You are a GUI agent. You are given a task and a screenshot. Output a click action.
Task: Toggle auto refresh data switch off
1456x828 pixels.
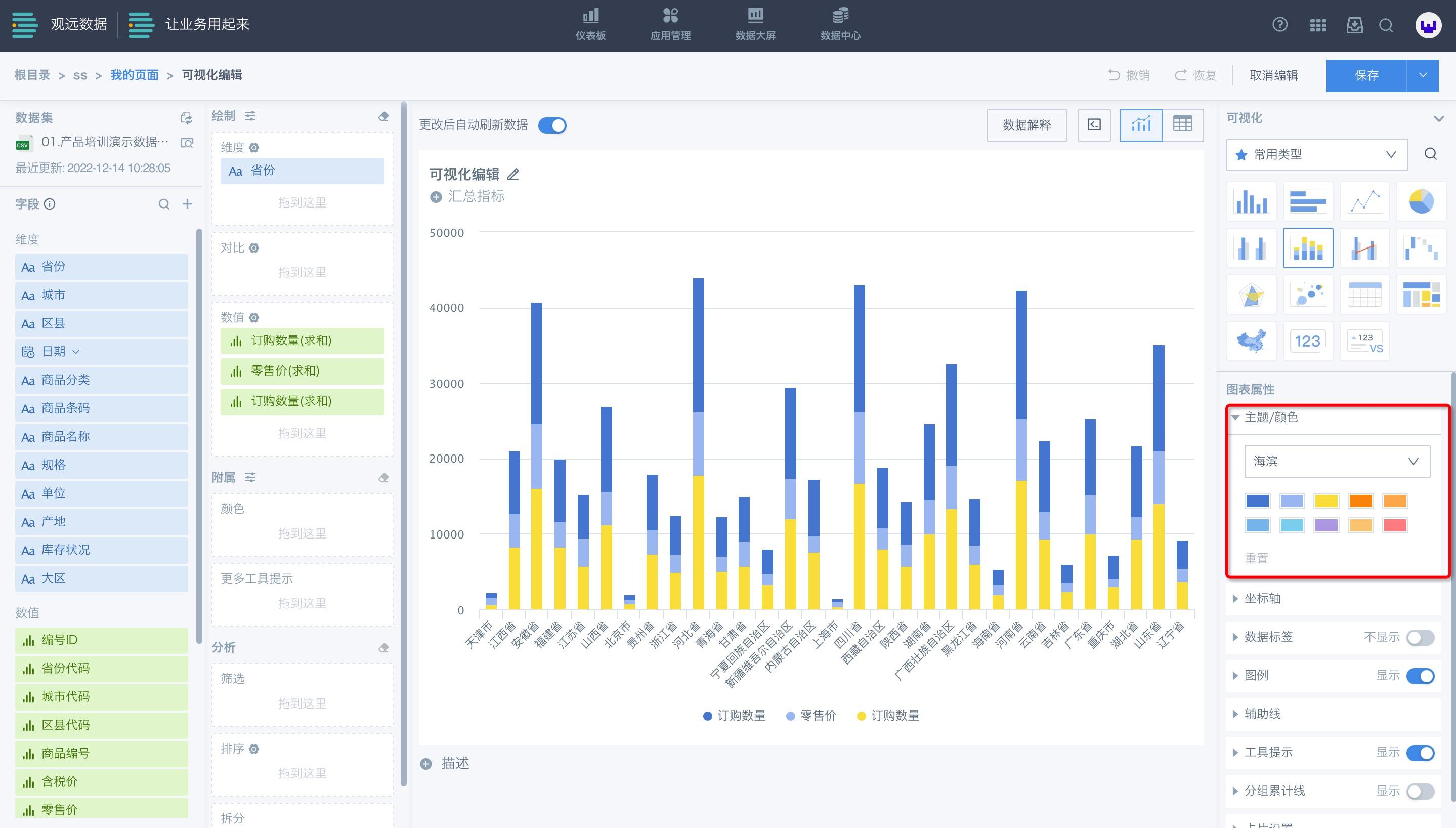click(552, 125)
